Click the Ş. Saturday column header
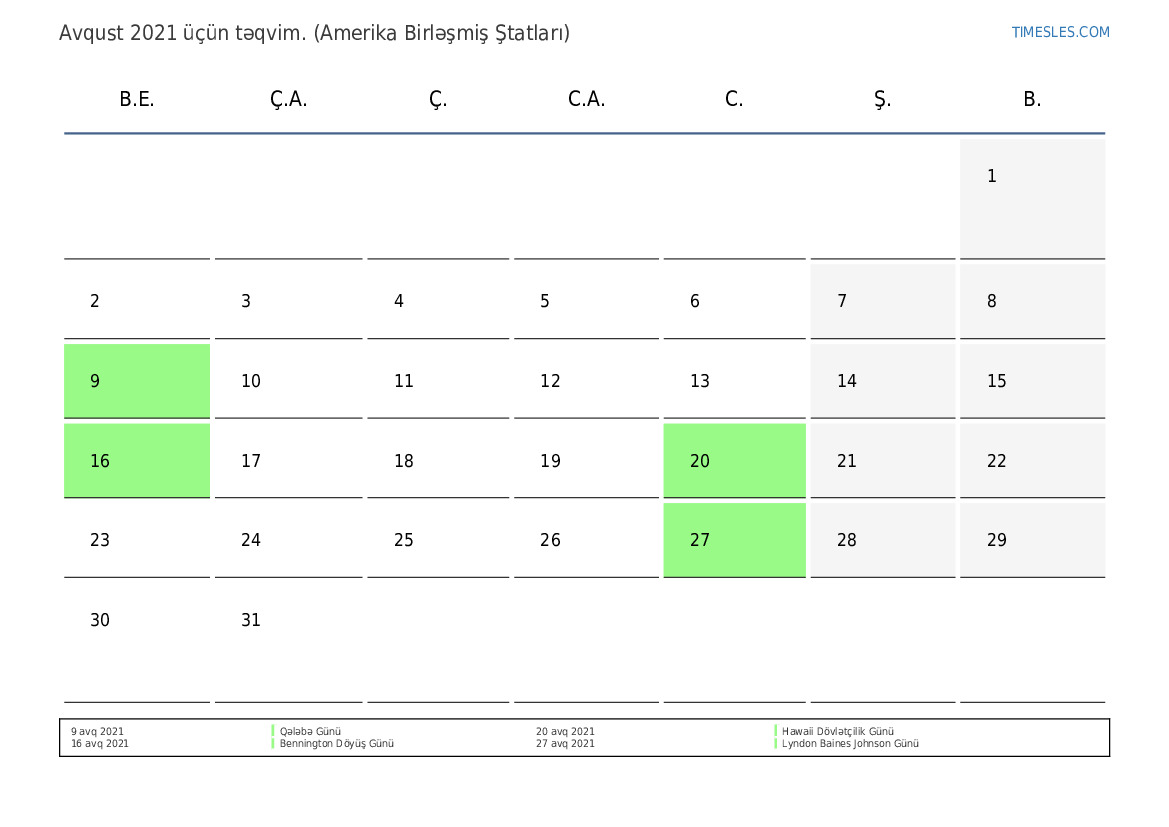This screenshot has height=827, width=1169. (882, 99)
